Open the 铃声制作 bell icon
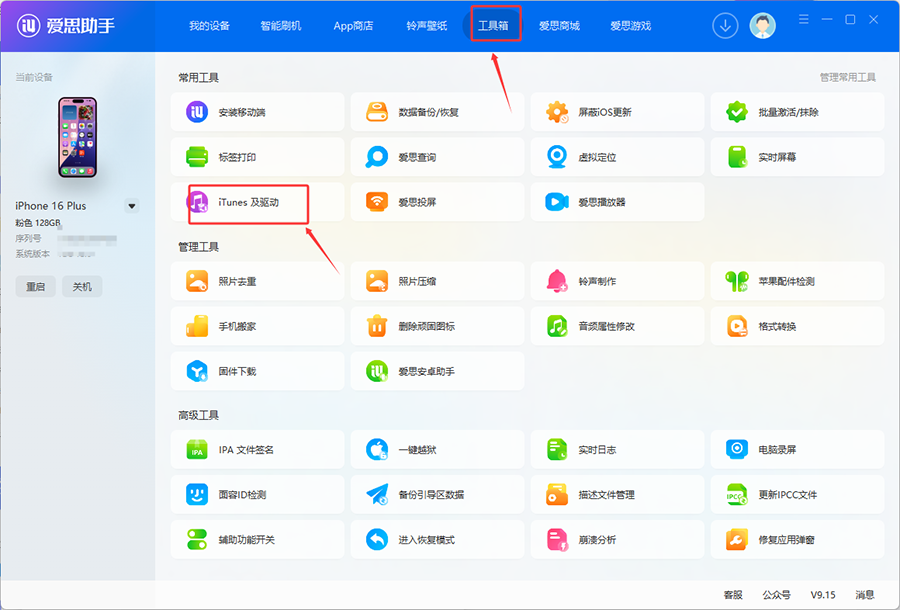 pyautogui.click(x=557, y=281)
